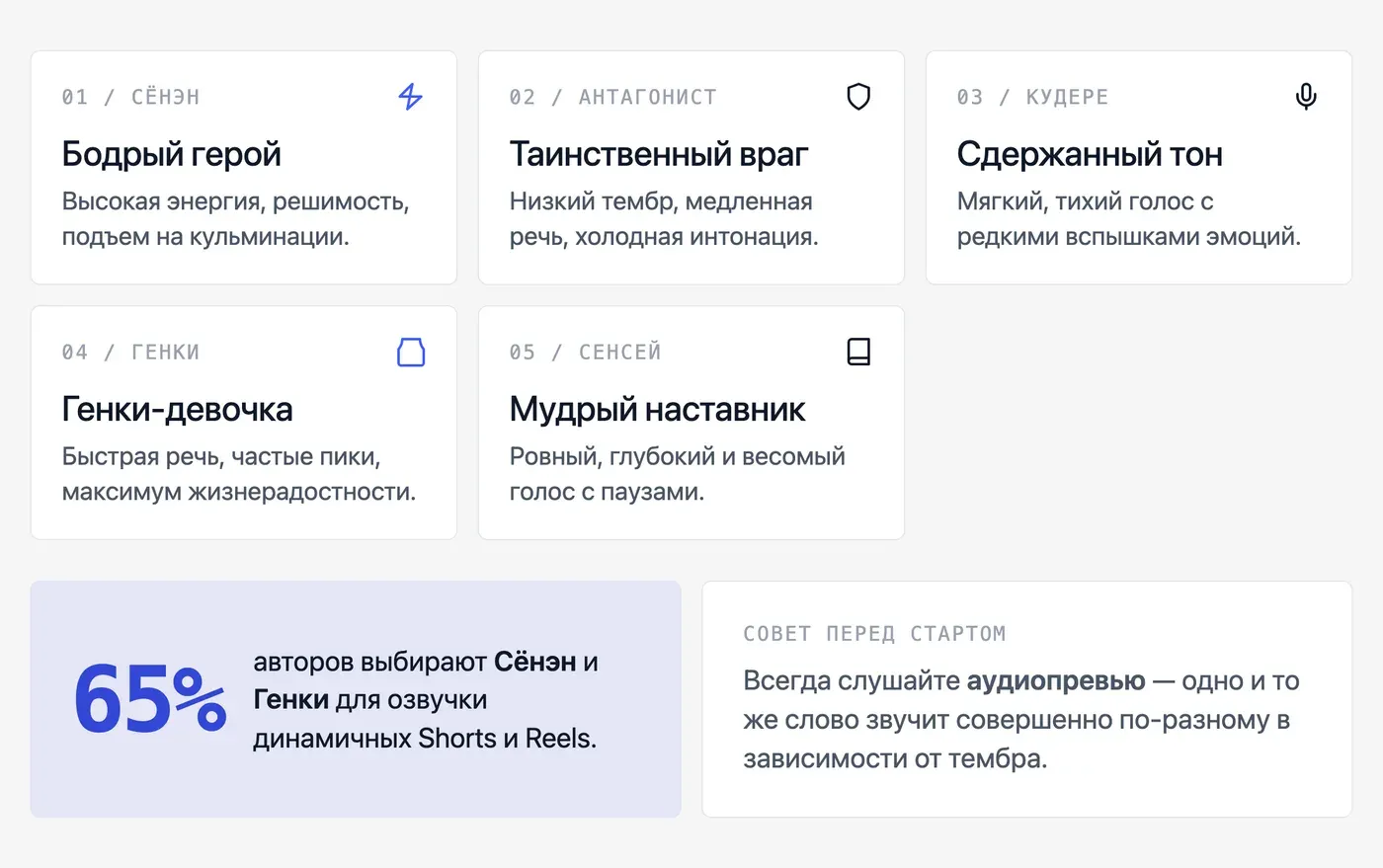Image resolution: width=1383 pixels, height=868 pixels.
Task: Click the lightning bolt icon on Сёнэн card
Action: point(410,97)
